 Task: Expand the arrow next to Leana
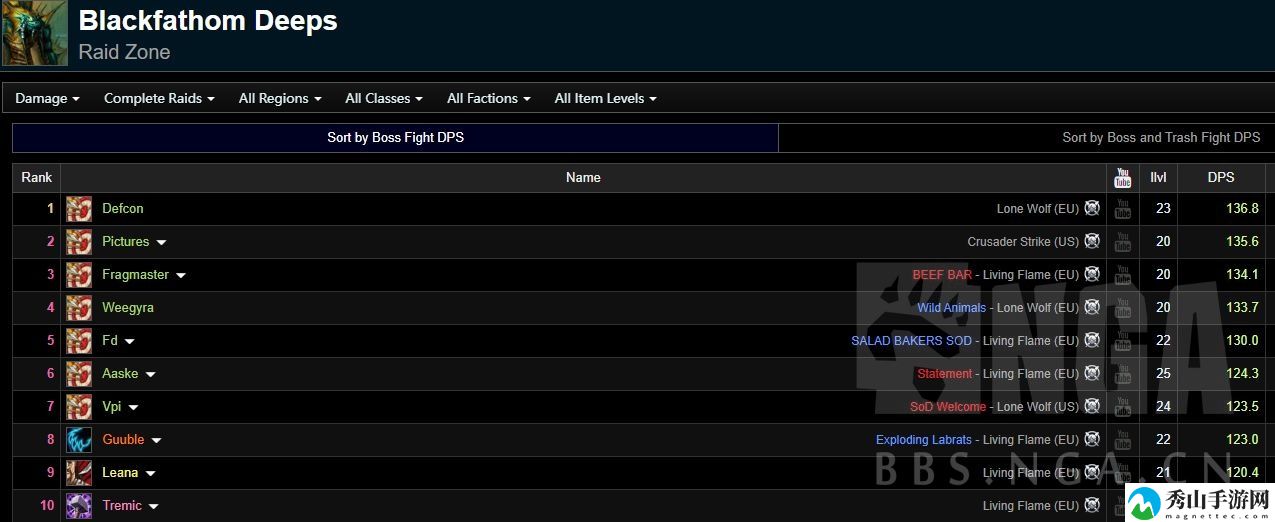point(149,474)
